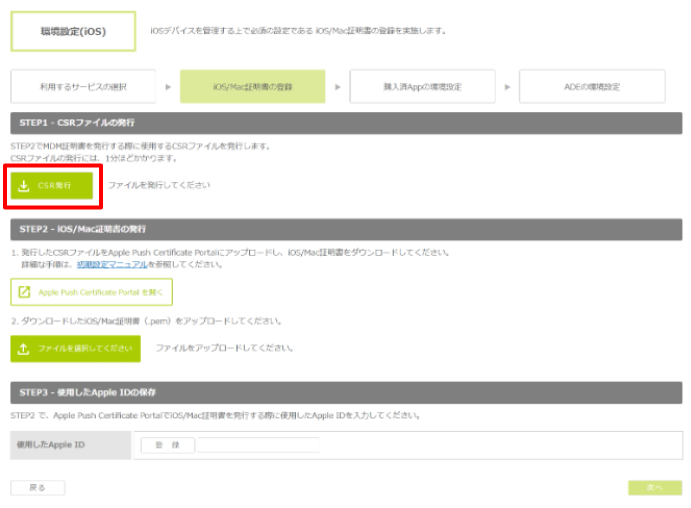This screenshot has height=508, width=691.
Task: Select the iOS/Mac証明書の登録 step tab
Action: coord(252,87)
